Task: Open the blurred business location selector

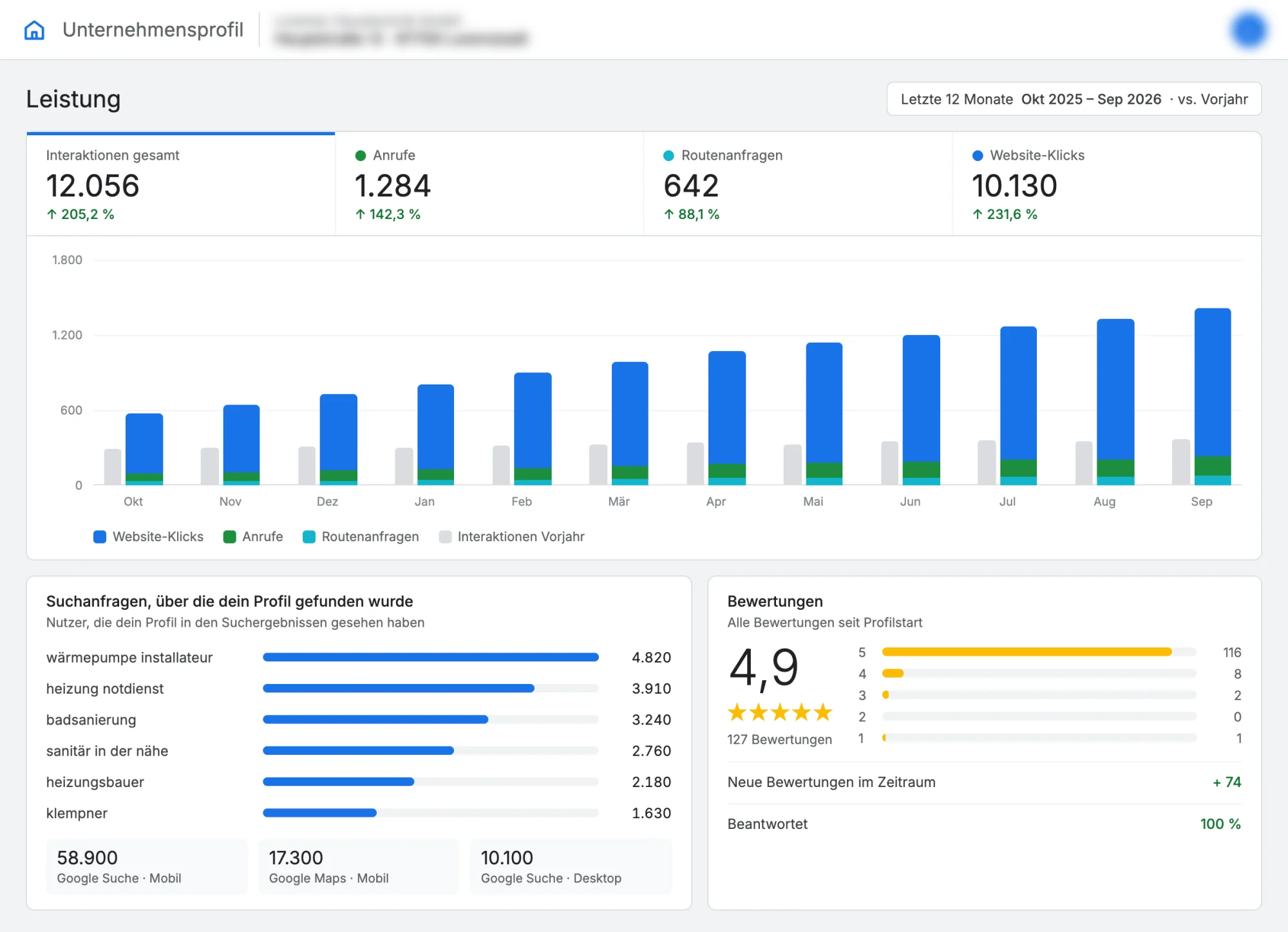Action: pos(401,30)
